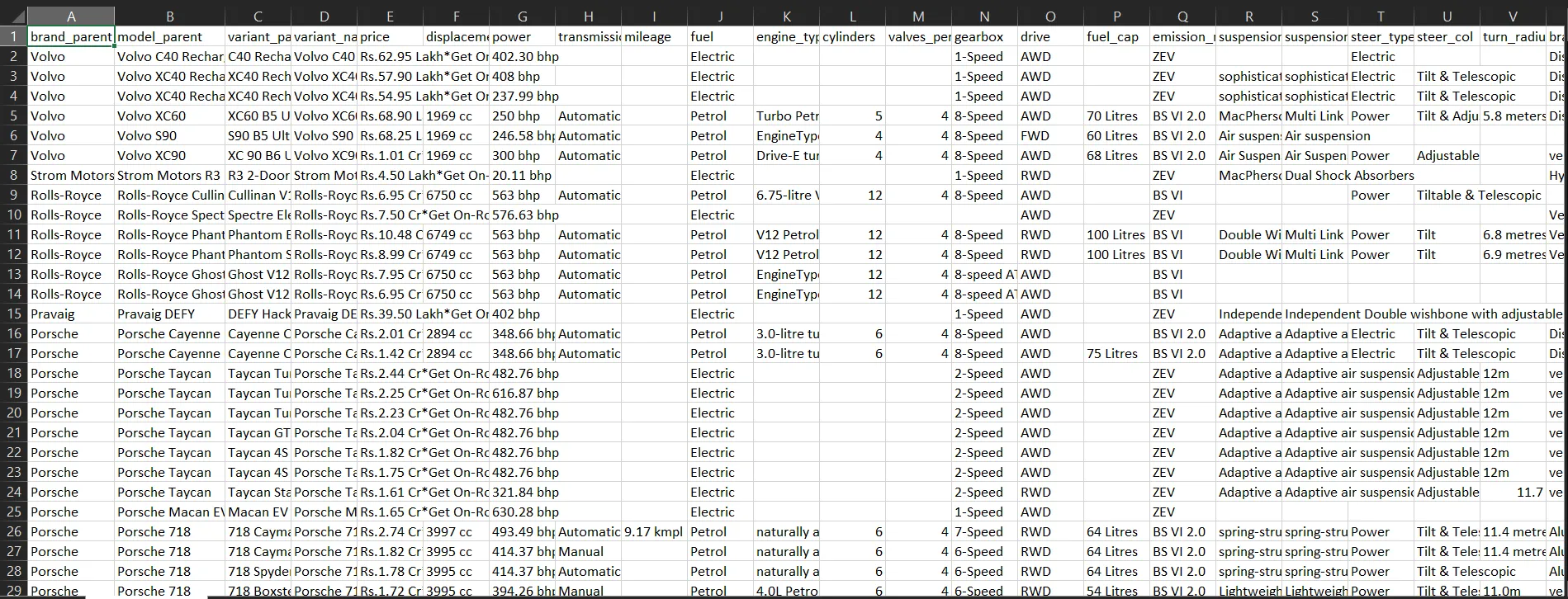This screenshot has width=1568, height=599.
Task: Click the Taycan GT variant cell
Action: (258, 432)
